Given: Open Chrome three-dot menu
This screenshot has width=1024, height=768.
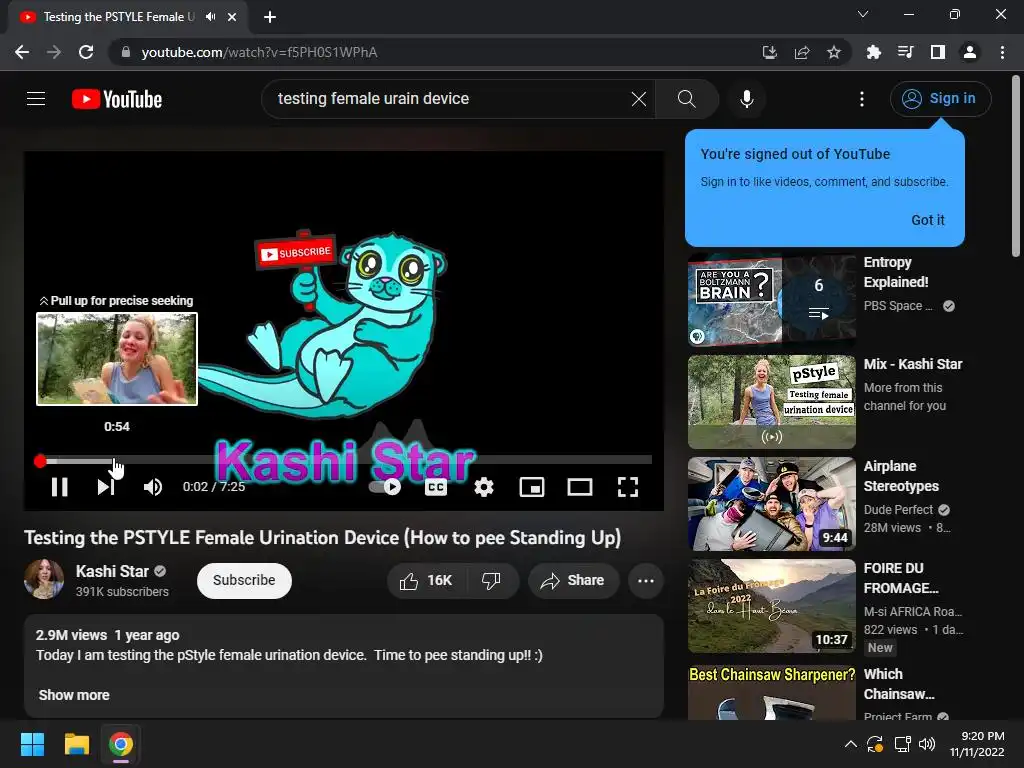Looking at the screenshot, I should click(1002, 52).
